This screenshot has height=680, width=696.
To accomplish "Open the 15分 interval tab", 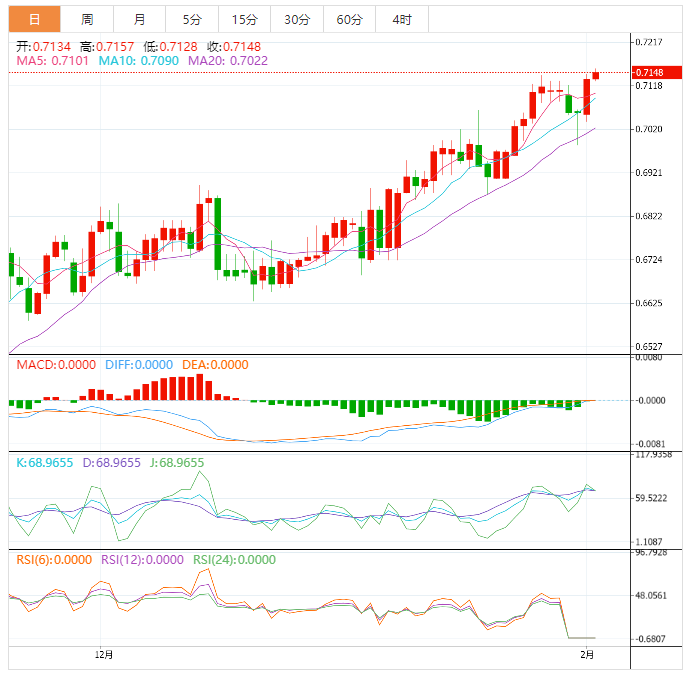I will point(244,19).
